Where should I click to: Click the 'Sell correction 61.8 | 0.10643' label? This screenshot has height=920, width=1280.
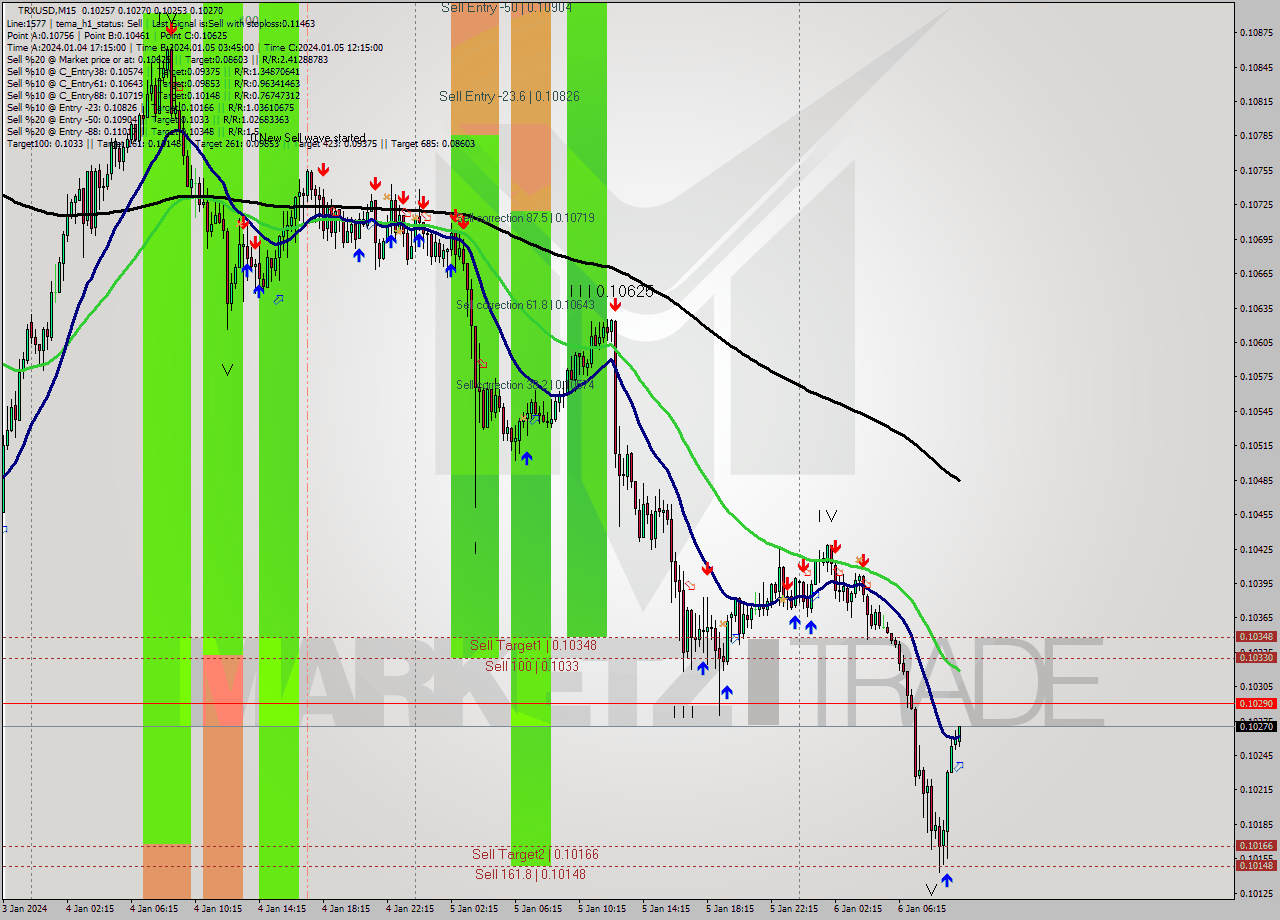click(525, 304)
